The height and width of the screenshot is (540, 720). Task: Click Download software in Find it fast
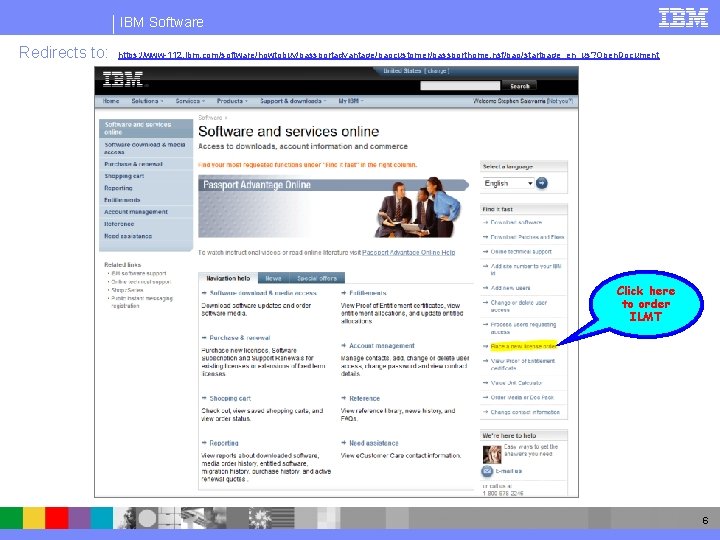tap(516, 222)
